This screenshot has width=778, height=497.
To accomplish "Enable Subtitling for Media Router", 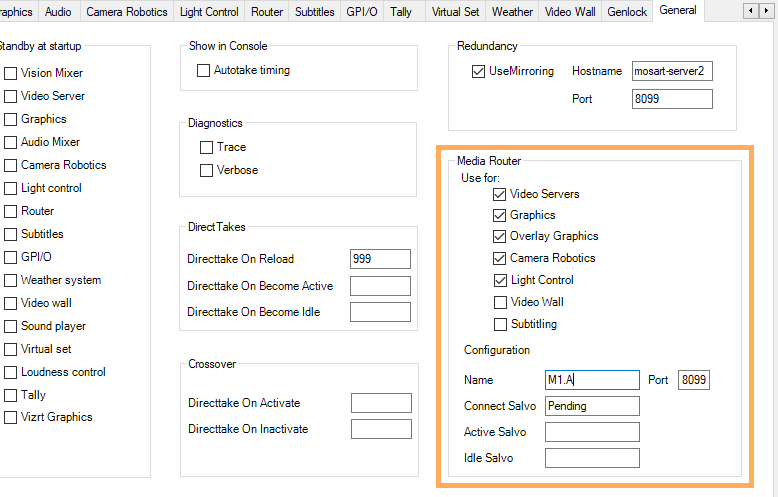I will pyautogui.click(x=500, y=324).
